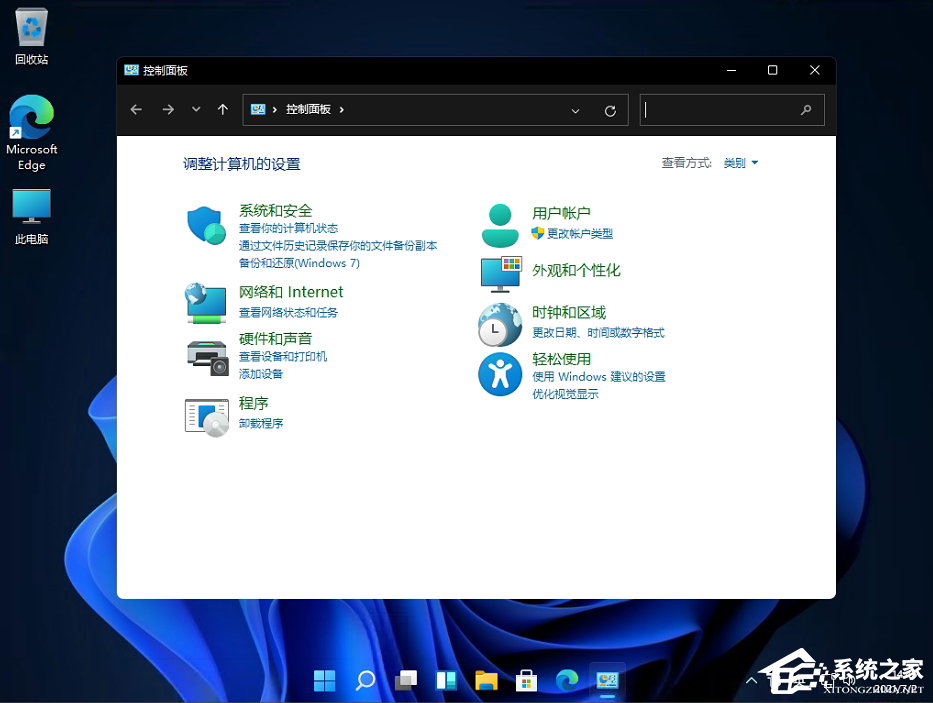Open 网络和 Internet settings
Image resolution: width=933 pixels, height=703 pixels.
point(206,302)
